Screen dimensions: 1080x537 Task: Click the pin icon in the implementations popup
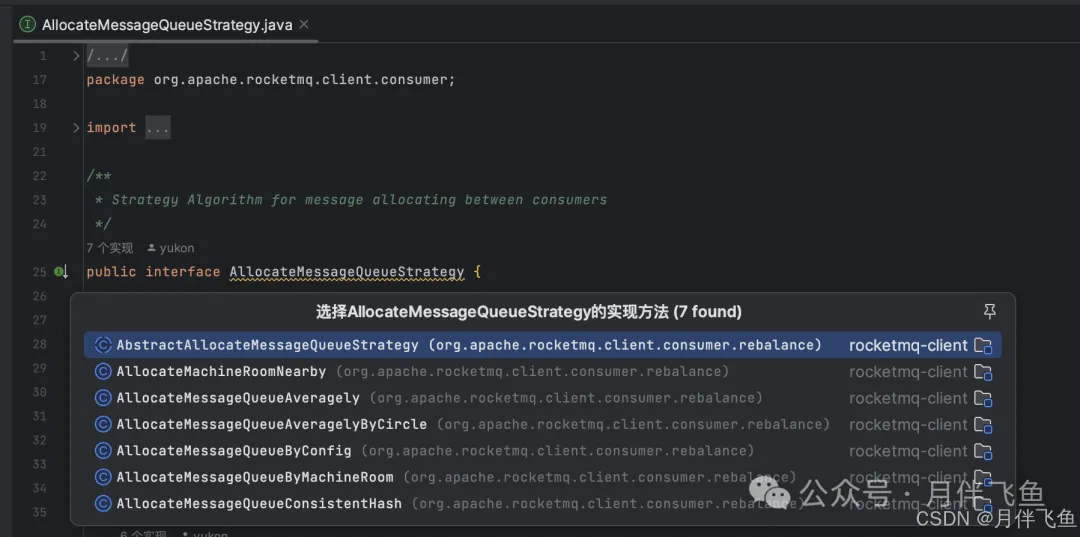(x=990, y=312)
